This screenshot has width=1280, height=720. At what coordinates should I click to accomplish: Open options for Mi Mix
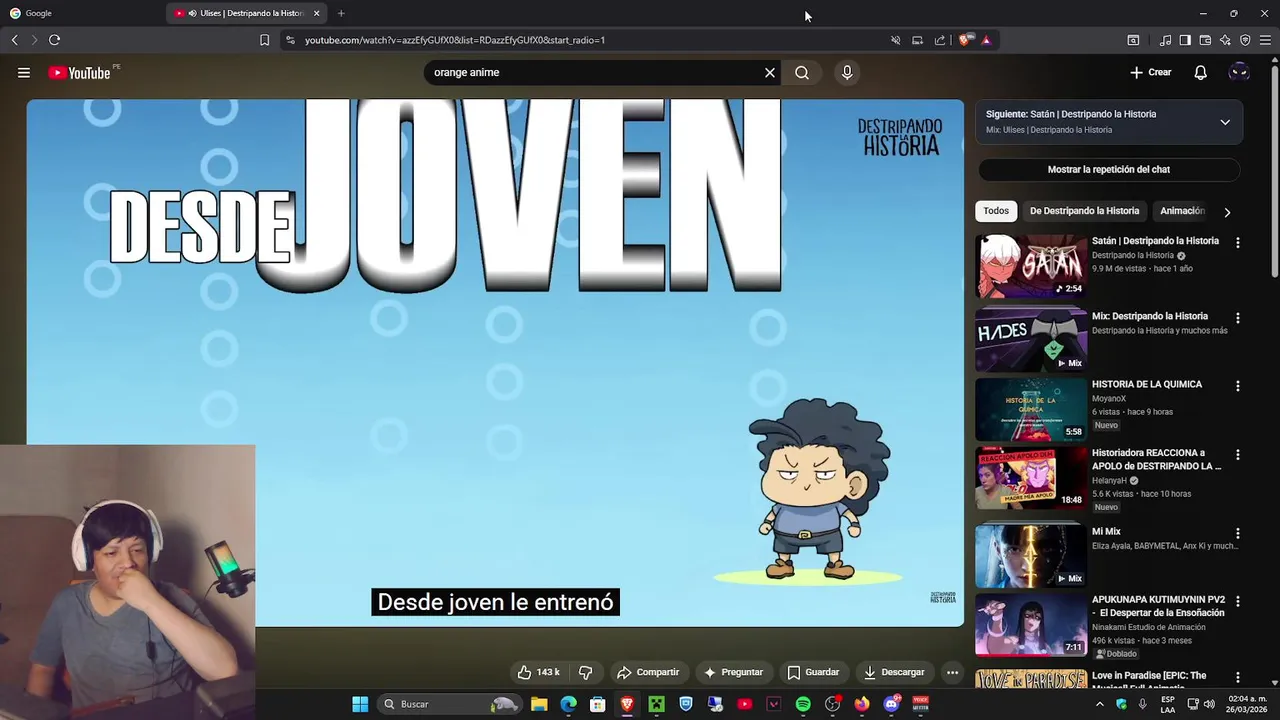tap(1238, 534)
